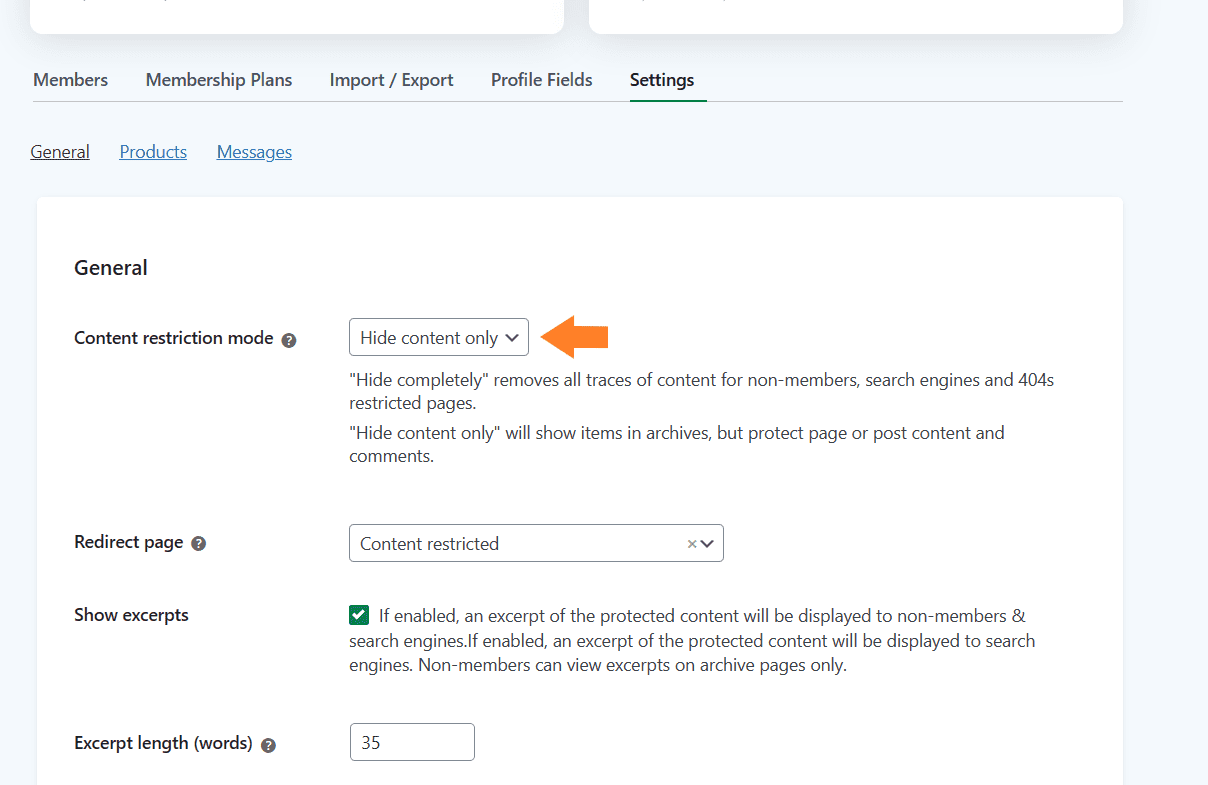Go to Profile Fields tab
The height and width of the screenshot is (785, 1208).
click(x=541, y=80)
